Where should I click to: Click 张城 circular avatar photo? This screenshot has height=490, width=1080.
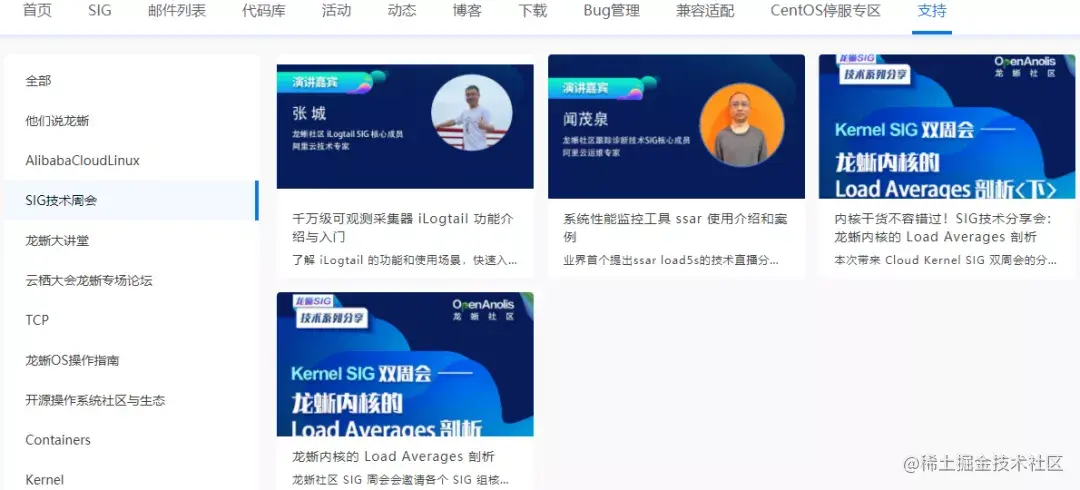[472, 112]
